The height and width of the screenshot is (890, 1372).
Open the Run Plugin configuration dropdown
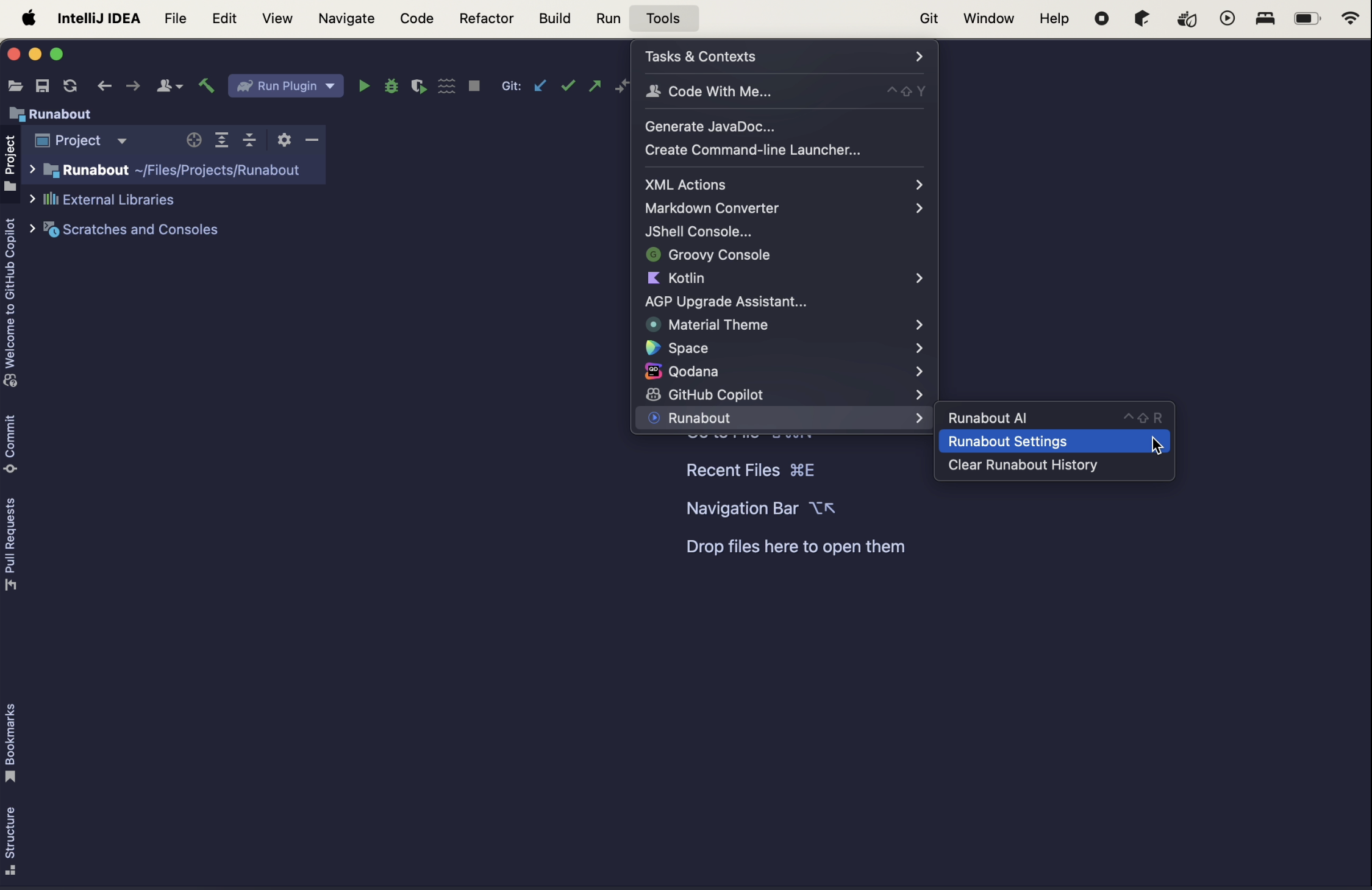tap(286, 86)
